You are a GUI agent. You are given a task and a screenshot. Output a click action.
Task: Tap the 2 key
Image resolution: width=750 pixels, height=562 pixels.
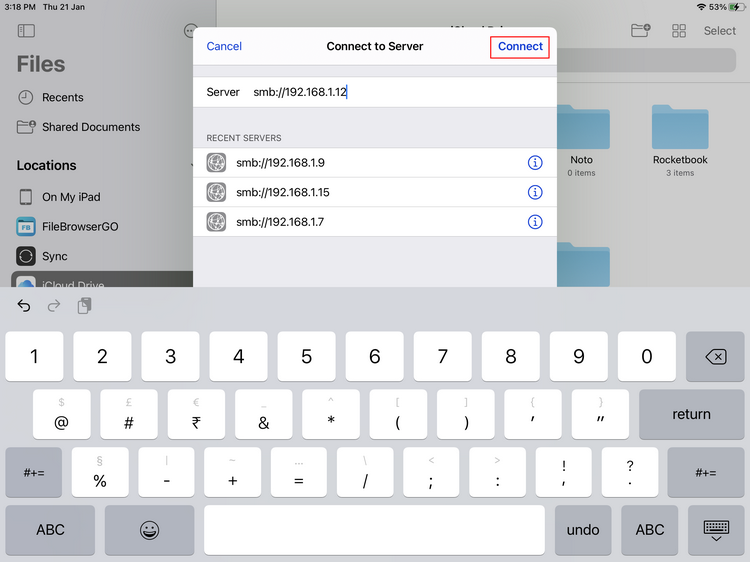tap(102, 356)
